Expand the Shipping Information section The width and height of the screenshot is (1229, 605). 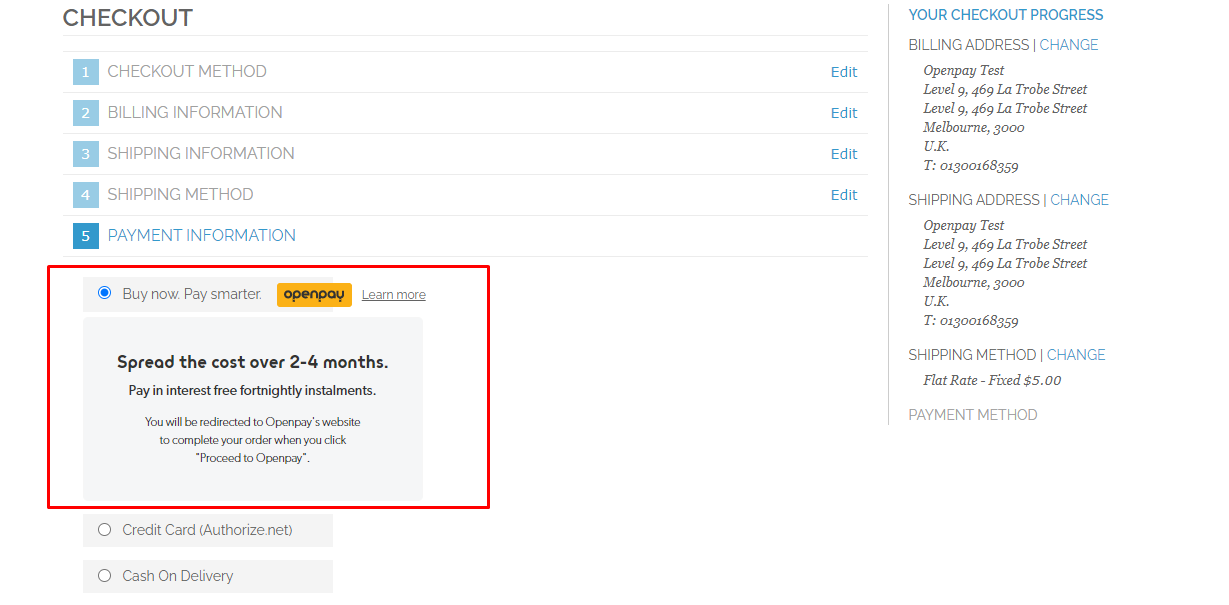(201, 154)
